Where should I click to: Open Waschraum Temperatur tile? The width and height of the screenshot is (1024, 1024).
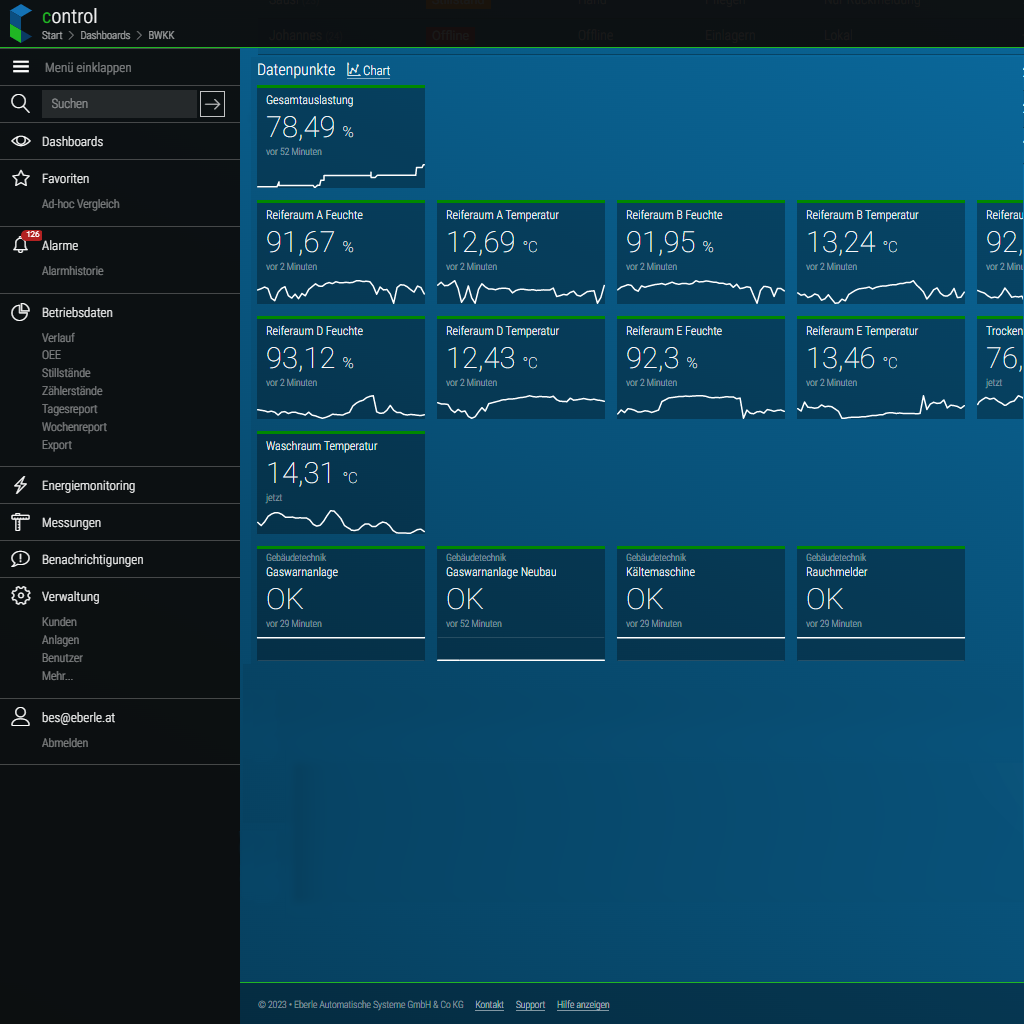pos(341,483)
